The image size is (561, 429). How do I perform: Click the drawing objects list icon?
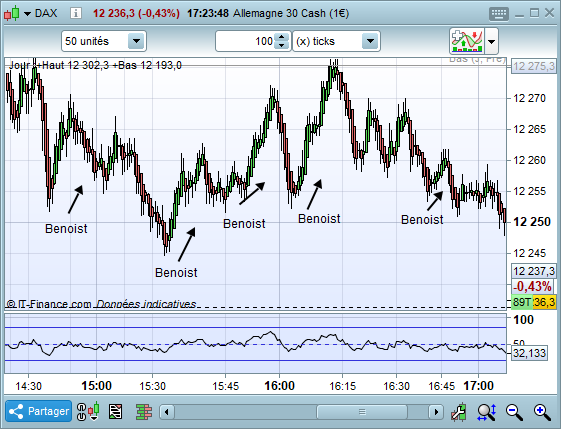coord(115,411)
